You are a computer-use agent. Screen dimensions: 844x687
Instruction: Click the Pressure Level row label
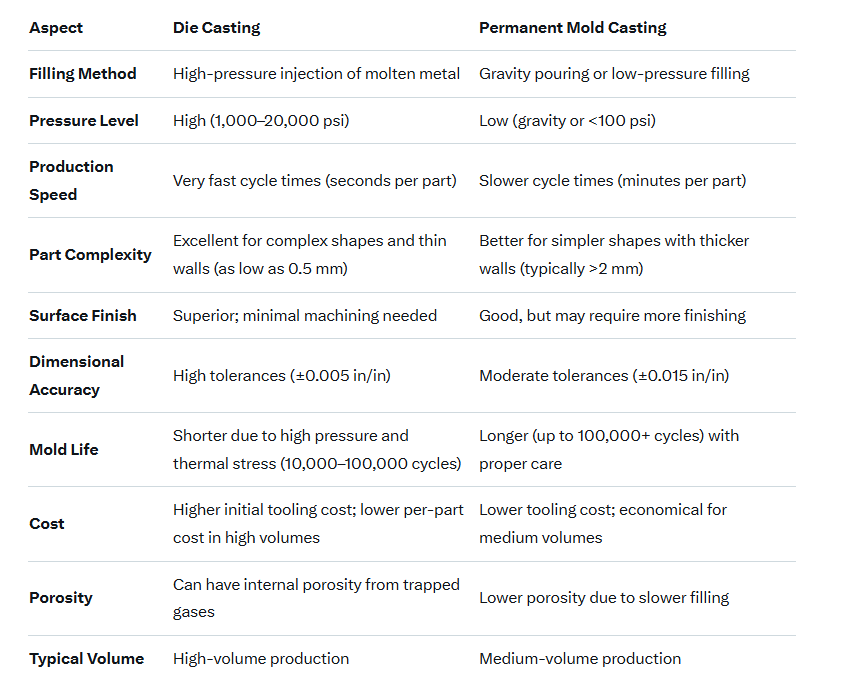click(84, 121)
